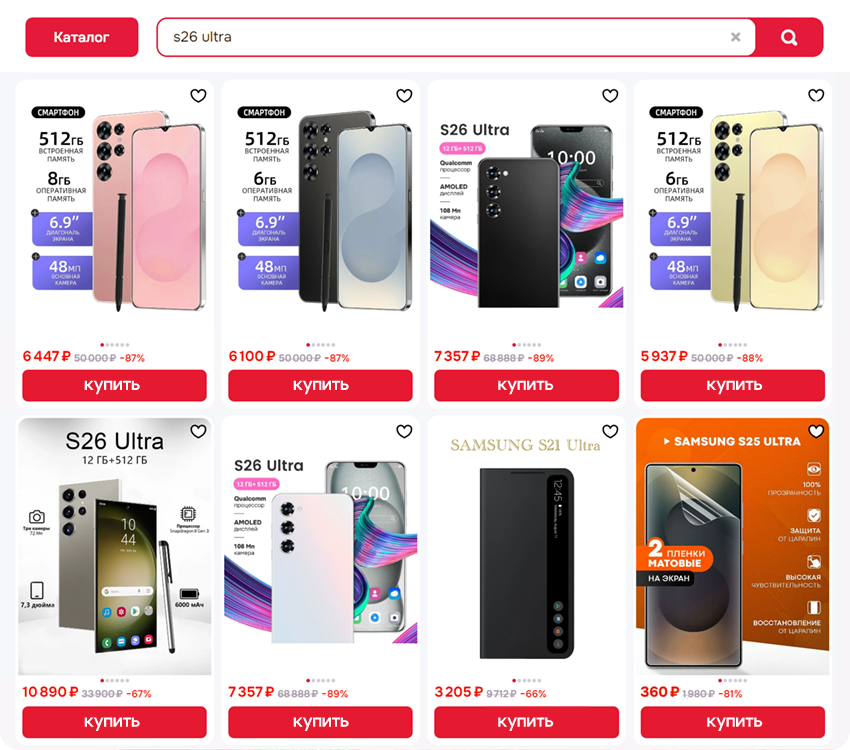This screenshot has height=750, width=850.
Task: Favorite the pink 8 ГБ smartphone
Action: [x=198, y=95]
